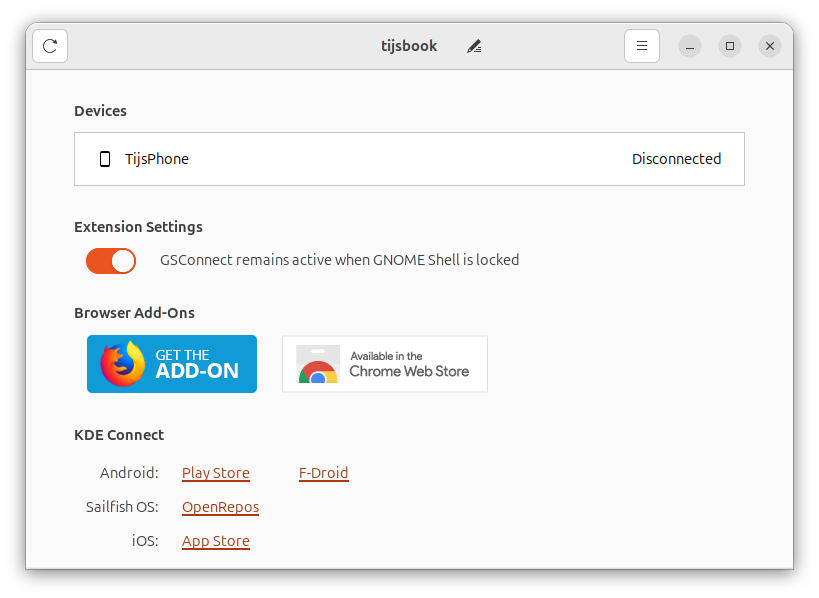Click the tijsbook device name title
819x598 pixels.
[409, 46]
